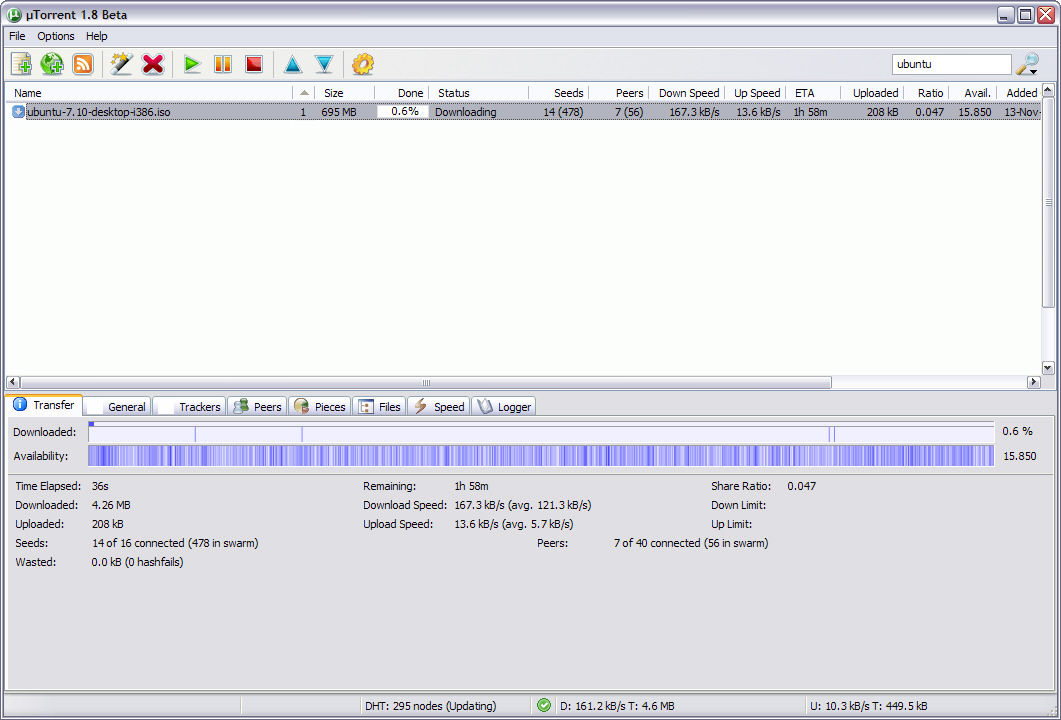
Task: Click the ubuntu search input field
Action: pos(951,64)
